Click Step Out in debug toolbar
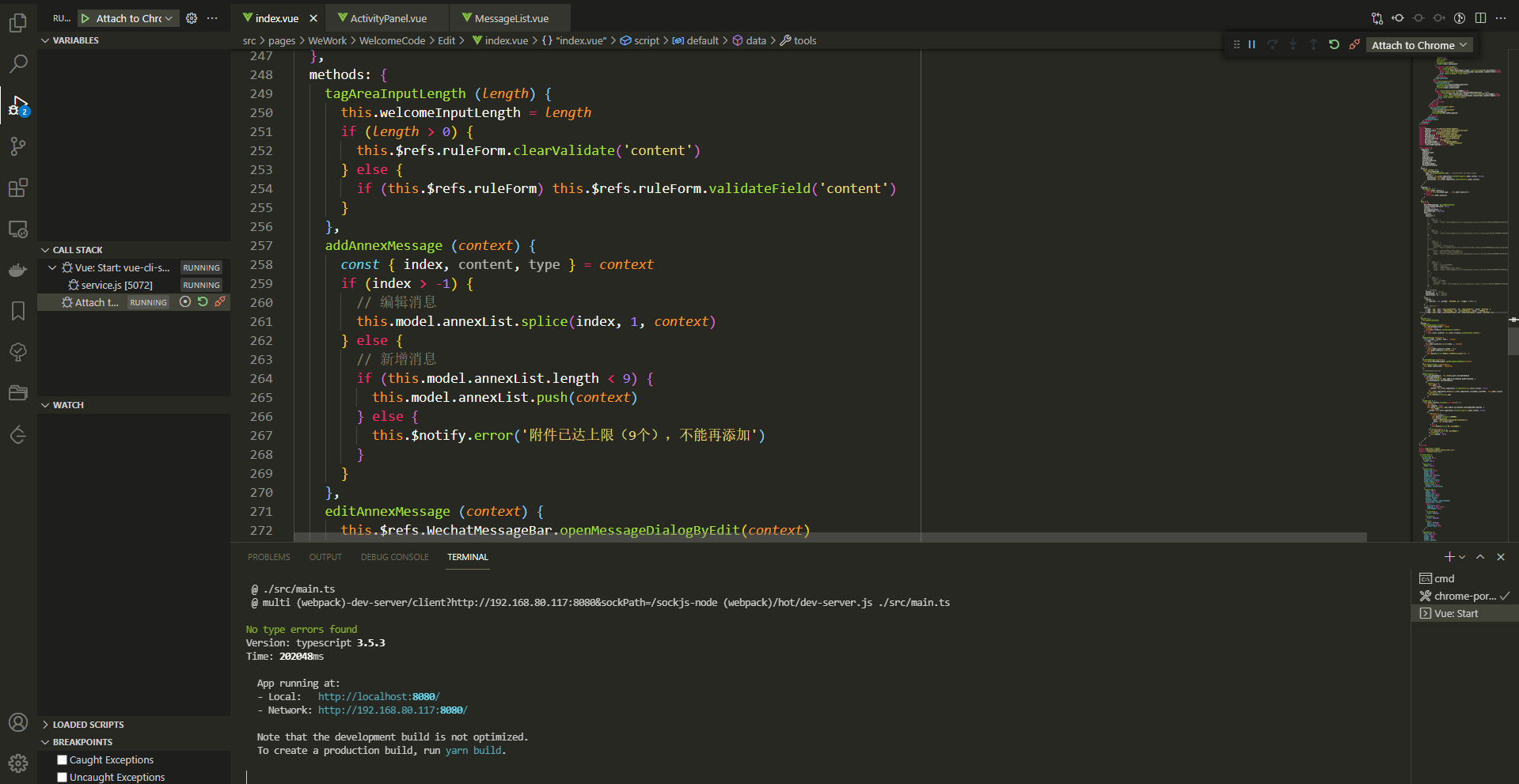The image size is (1519, 784). [x=1314, y=45]
